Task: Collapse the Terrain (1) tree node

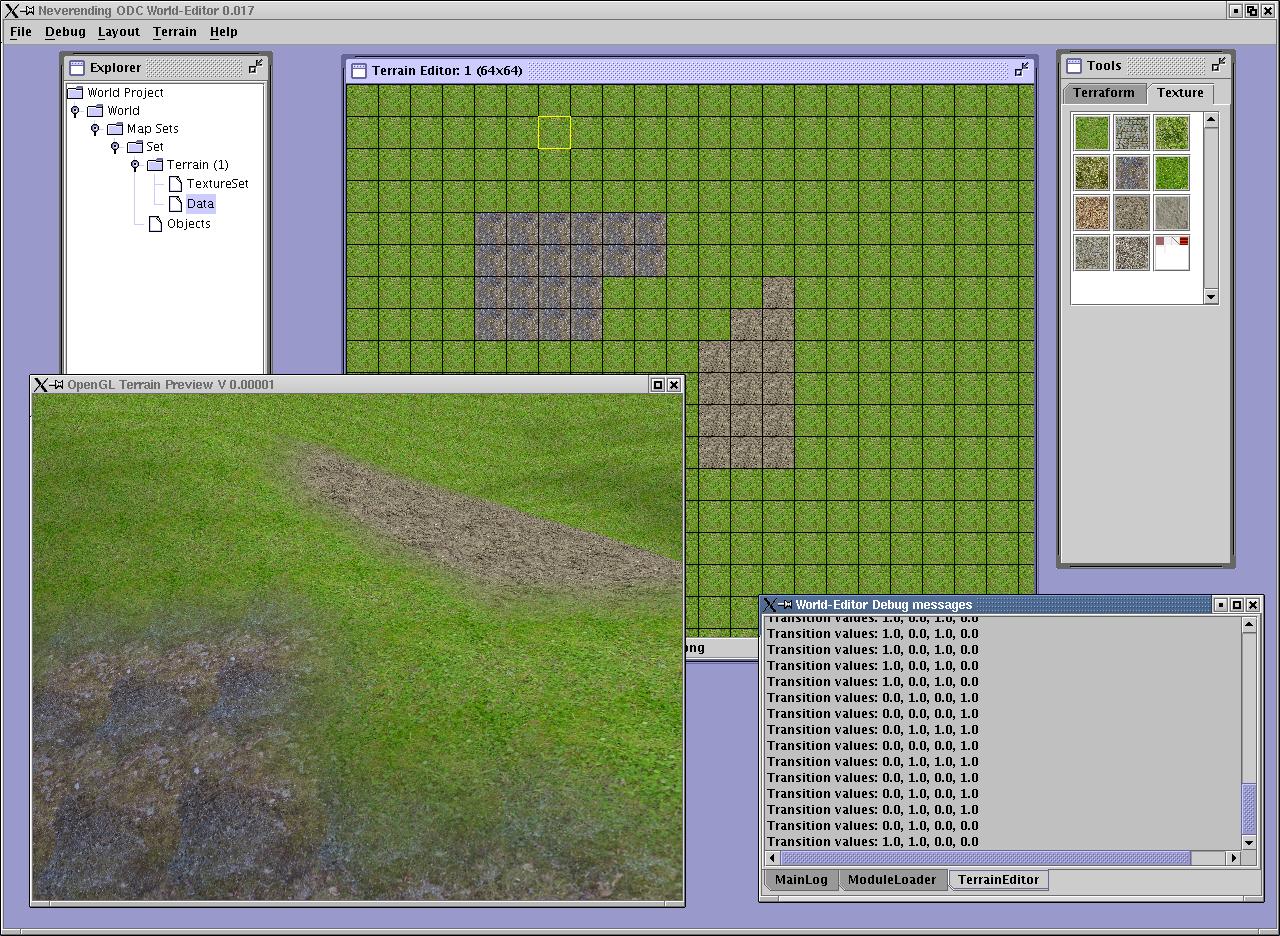Action: [135, 165]
